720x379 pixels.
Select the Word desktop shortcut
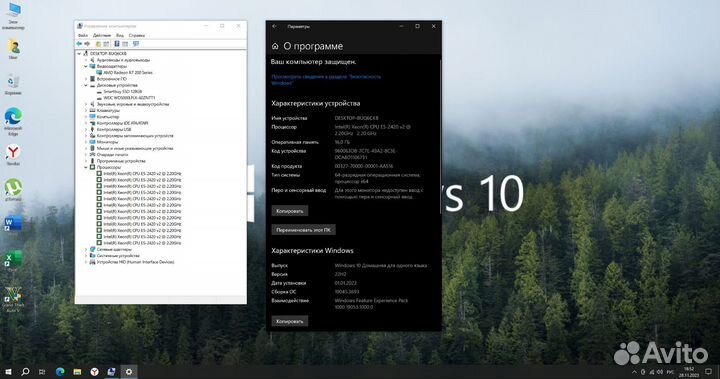click(x=13, y=224)
